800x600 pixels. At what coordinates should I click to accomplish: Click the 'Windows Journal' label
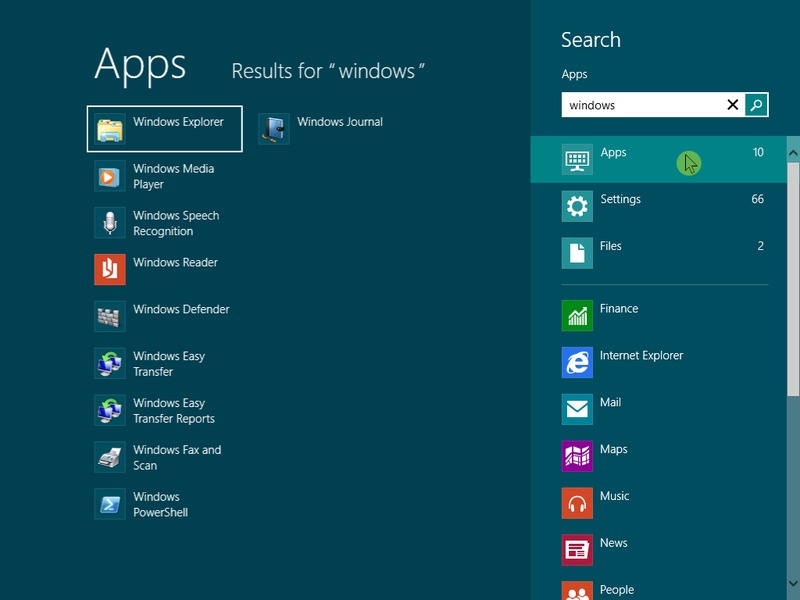(x=340, y=122)
